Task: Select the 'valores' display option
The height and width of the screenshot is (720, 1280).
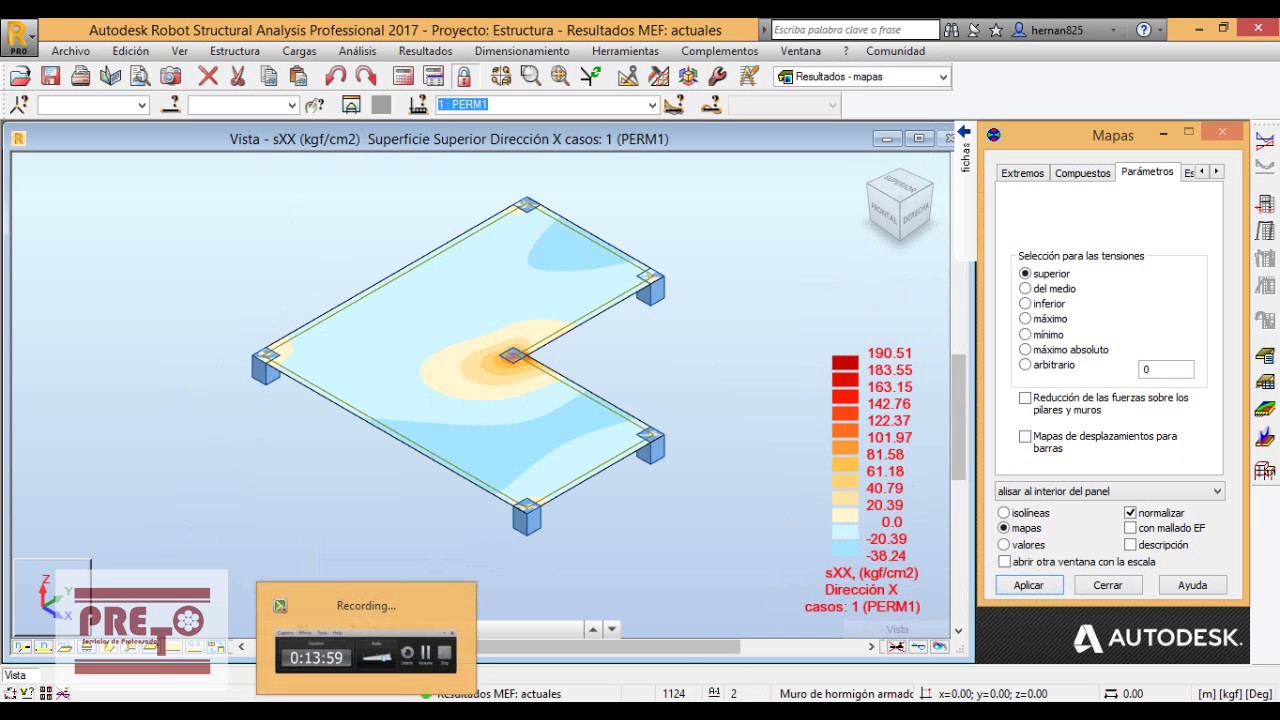Action: (x=1004, y=545)
